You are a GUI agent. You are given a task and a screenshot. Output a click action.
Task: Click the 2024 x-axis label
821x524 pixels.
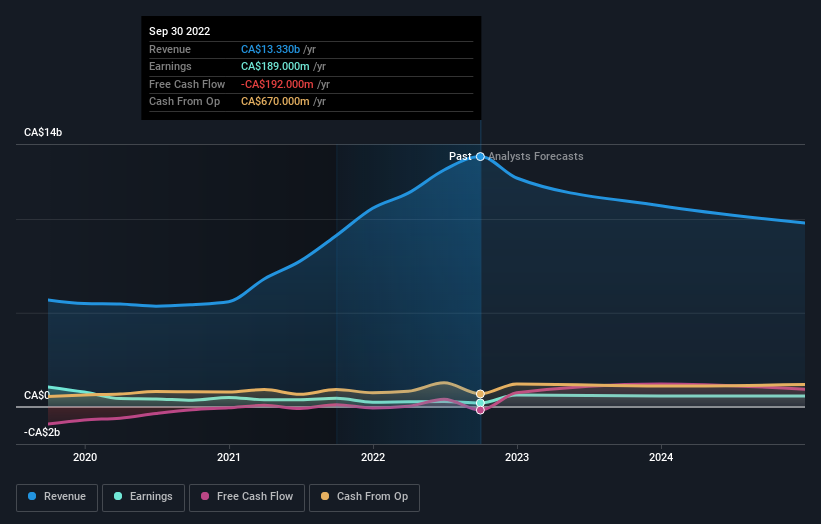(x=661, y=457)
